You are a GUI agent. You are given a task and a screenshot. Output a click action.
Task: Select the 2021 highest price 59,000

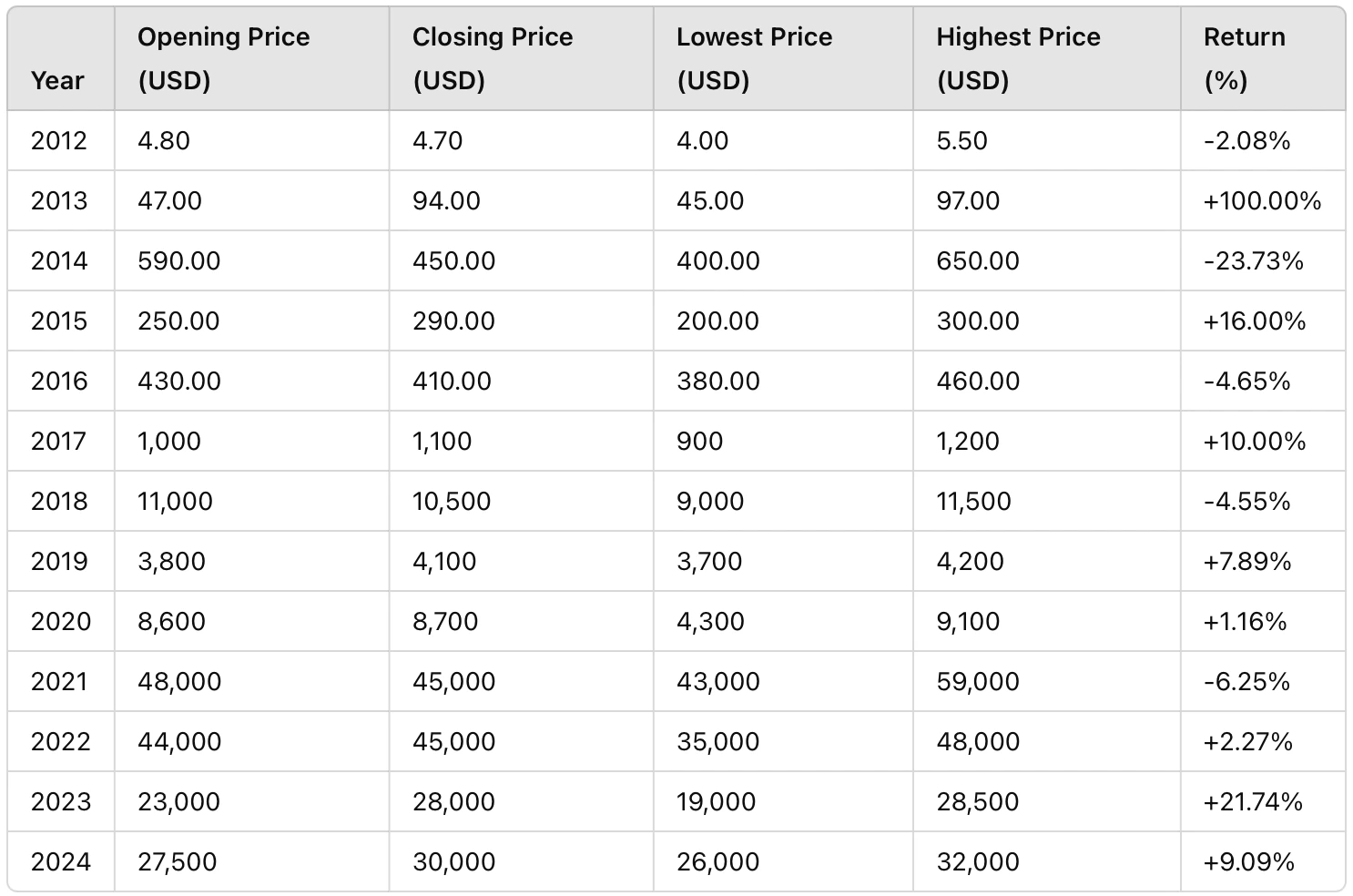click(x=978, y=682)
